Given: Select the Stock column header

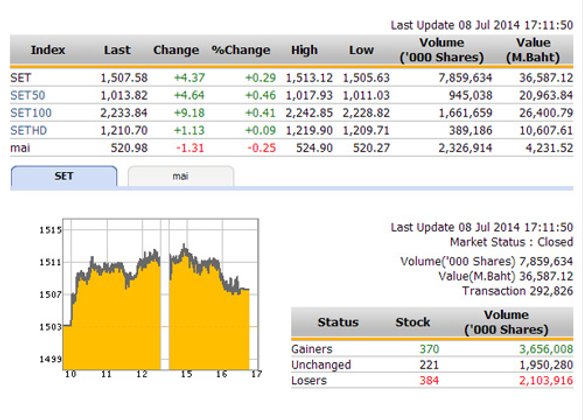Looking at the screenshot, I should tap(412, 322).
